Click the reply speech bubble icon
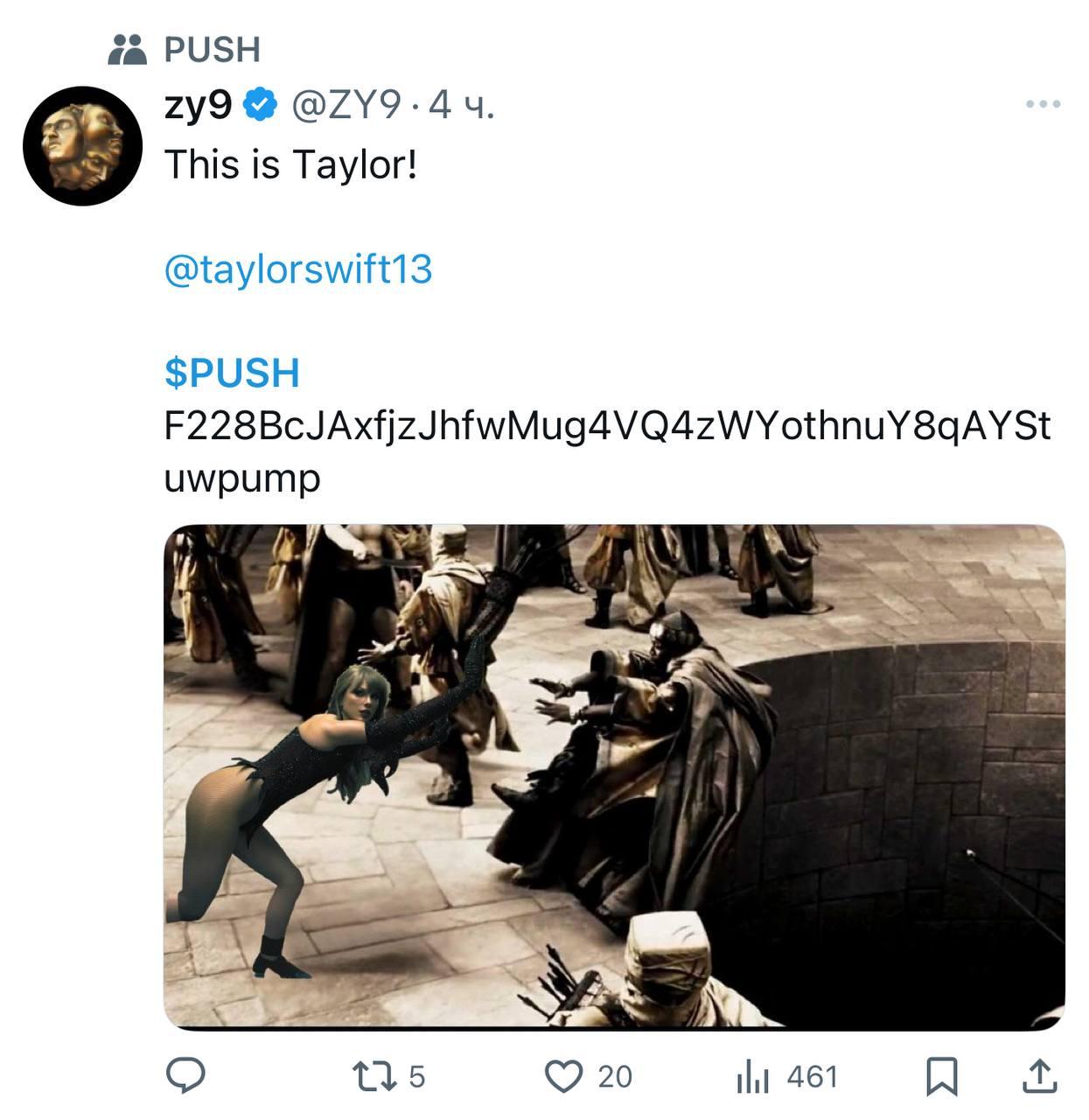The image size is (1089, 1120). [x=185, y=1075]
